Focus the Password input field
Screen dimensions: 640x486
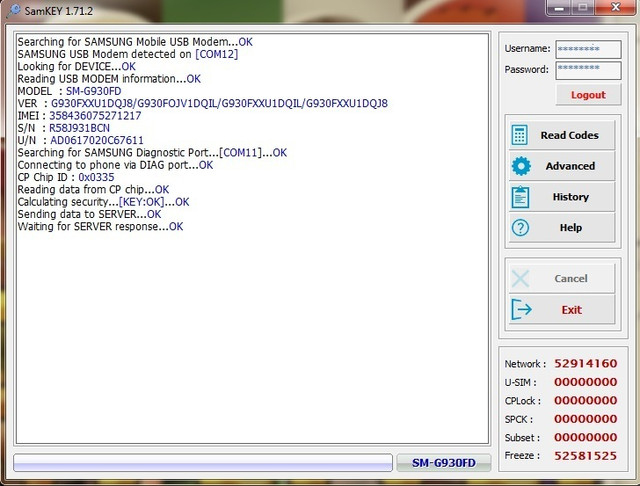[x=588, y=70]
